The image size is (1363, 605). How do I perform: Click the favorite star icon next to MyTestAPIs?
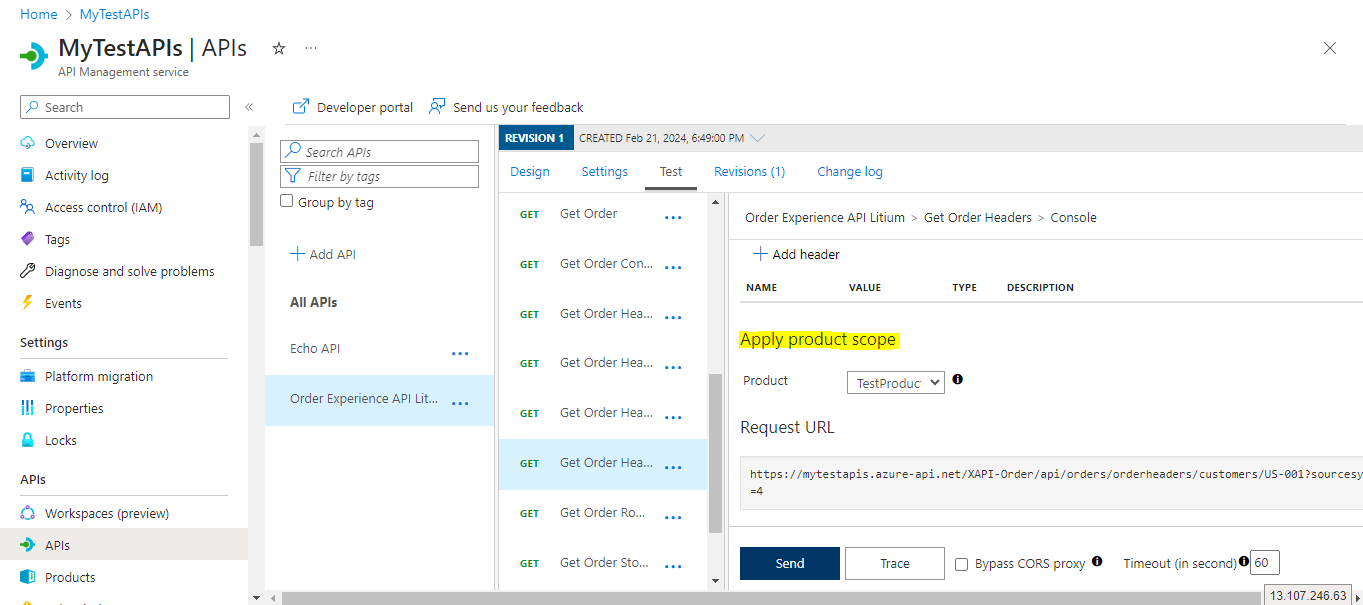(279, 48)
